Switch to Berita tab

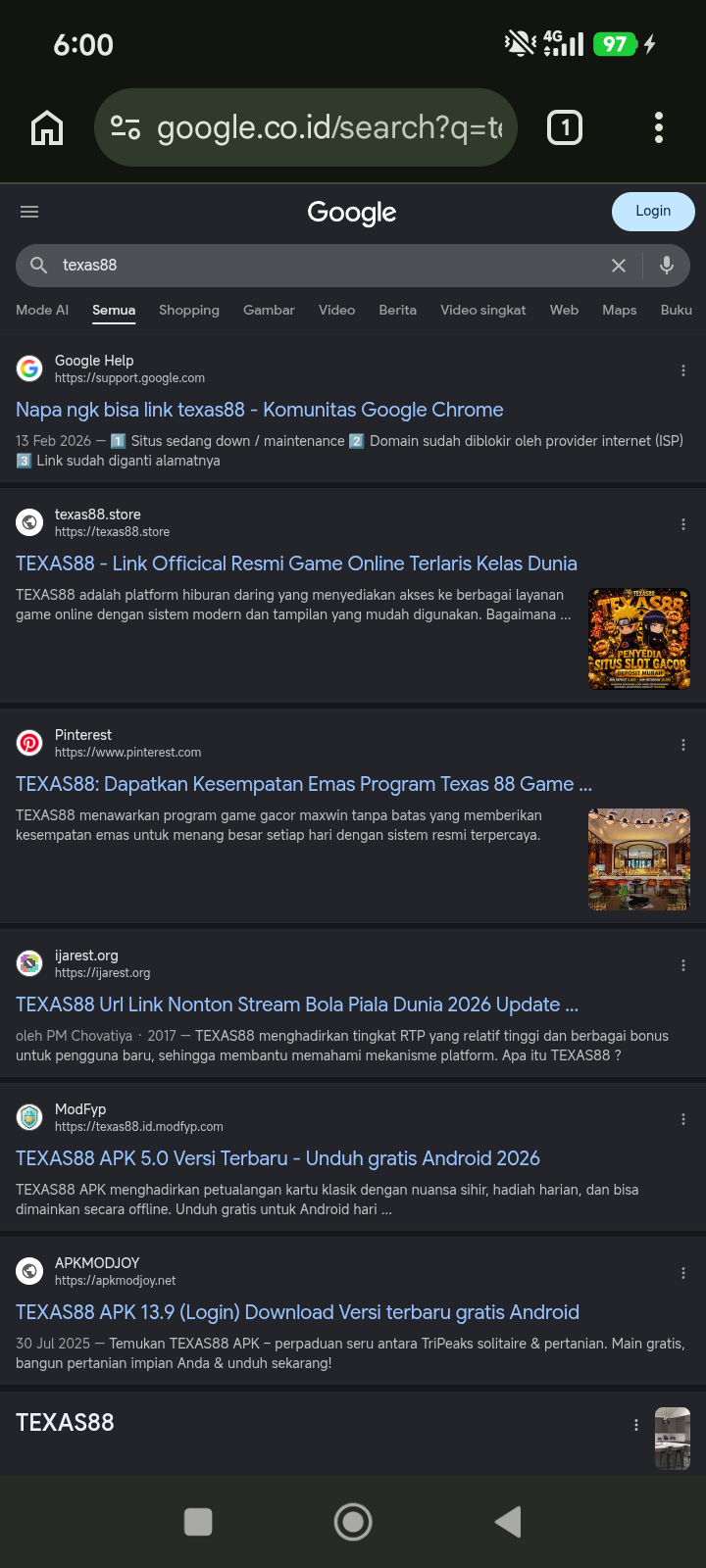397,310
